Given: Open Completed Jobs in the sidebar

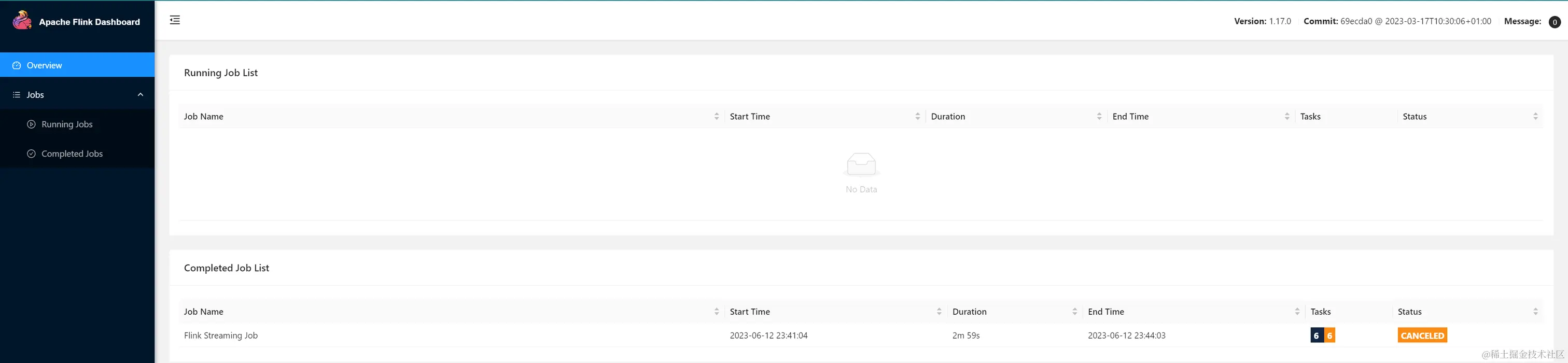Looking at the screenshot, I should point(77,153).
